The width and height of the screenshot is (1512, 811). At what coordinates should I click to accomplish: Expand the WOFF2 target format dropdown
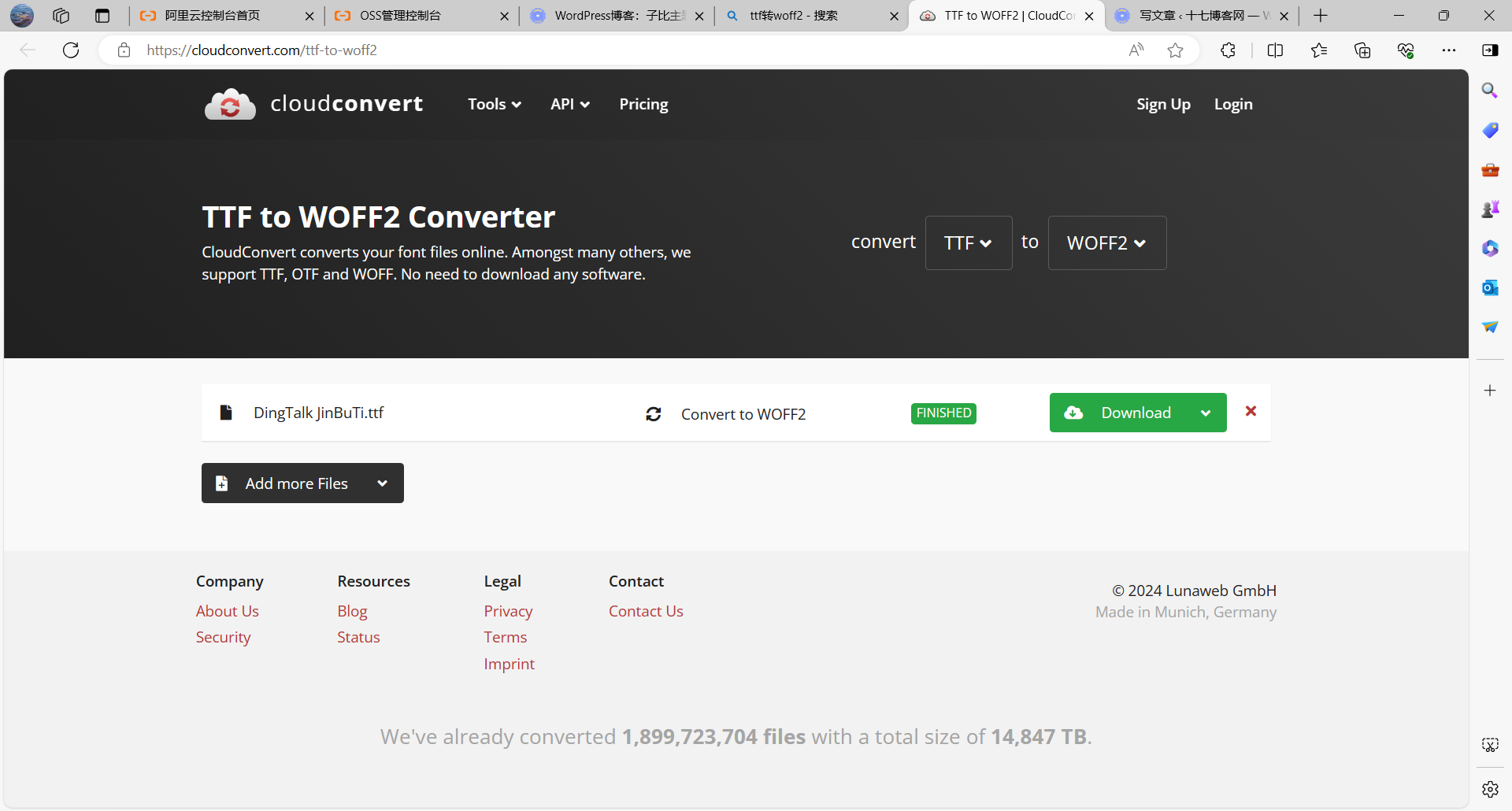click(1106, 243)
